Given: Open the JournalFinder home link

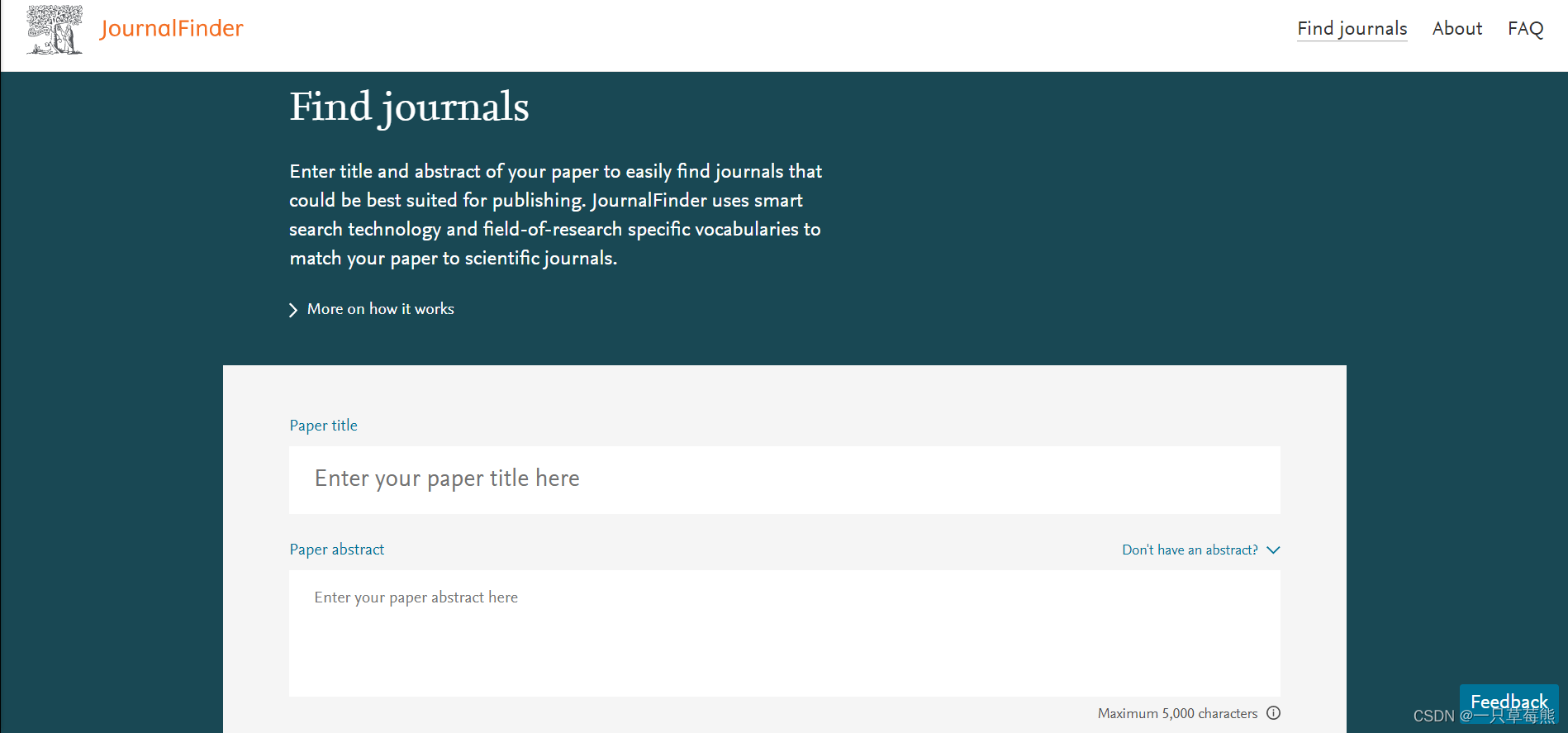Looking at the screenshot, I should [x=171, y=29].
